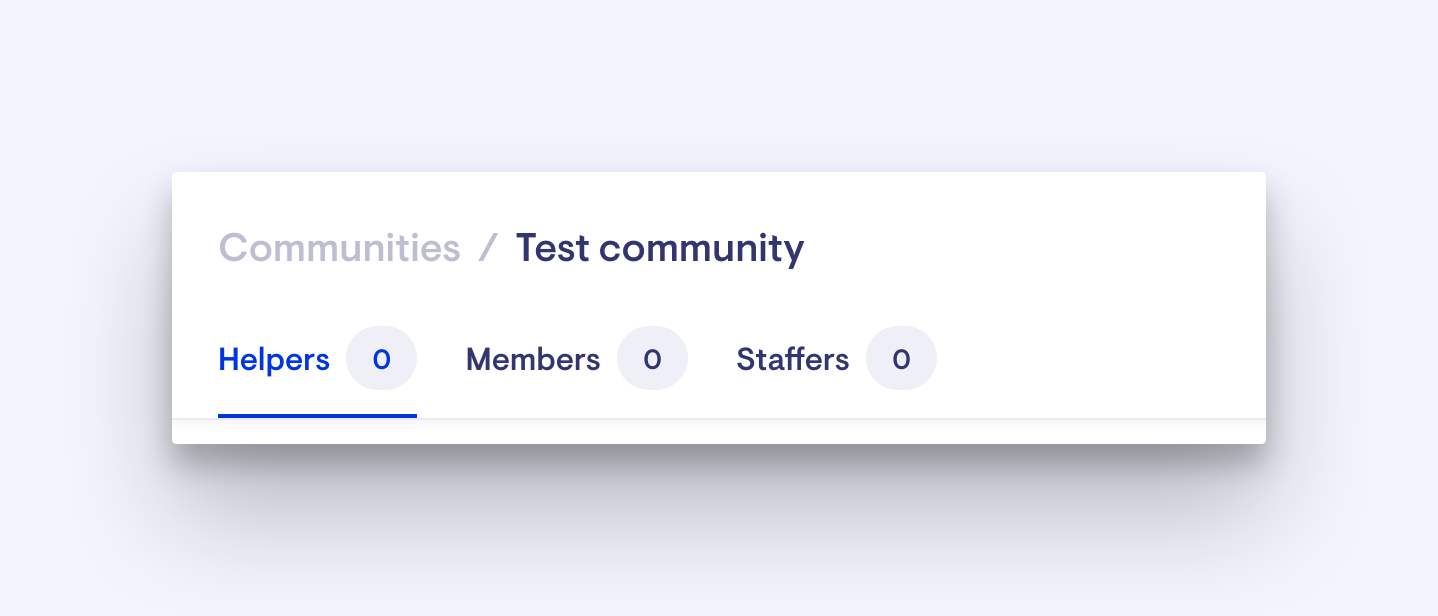Image resolution: width=1438 pixels, height=616 pixels.
Task: Open the Communities breadcrumb link
Action: pyautogui.click(x=339, y=248)
